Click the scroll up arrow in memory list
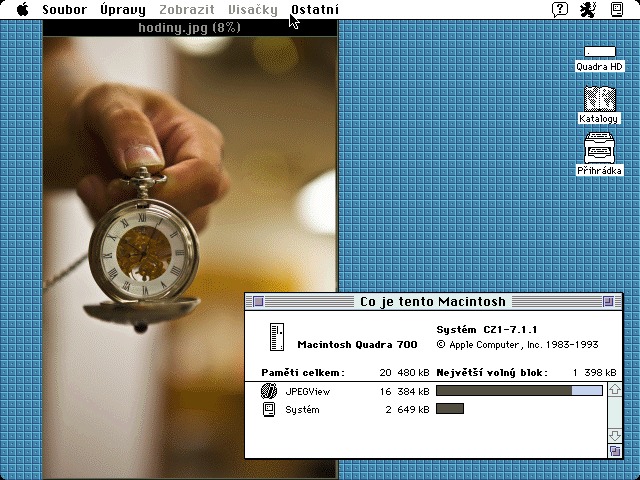640x480 pixels. click(615, 389)
